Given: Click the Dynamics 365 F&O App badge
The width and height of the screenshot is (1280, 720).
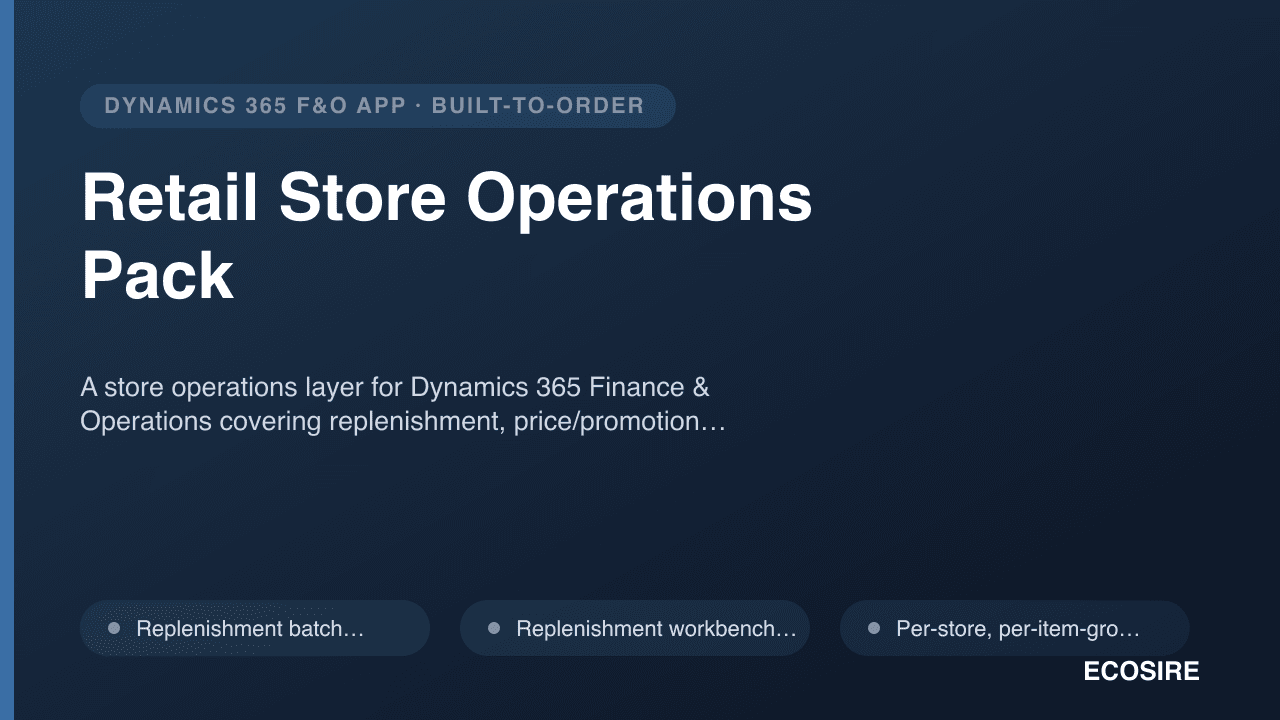Looking at the screenshot, I should click(377, 106).
